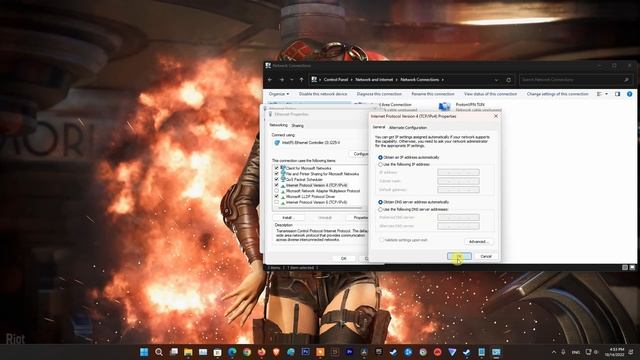Open Task View from taskbar
Viewport: 640px width, 360px height.
174,352
